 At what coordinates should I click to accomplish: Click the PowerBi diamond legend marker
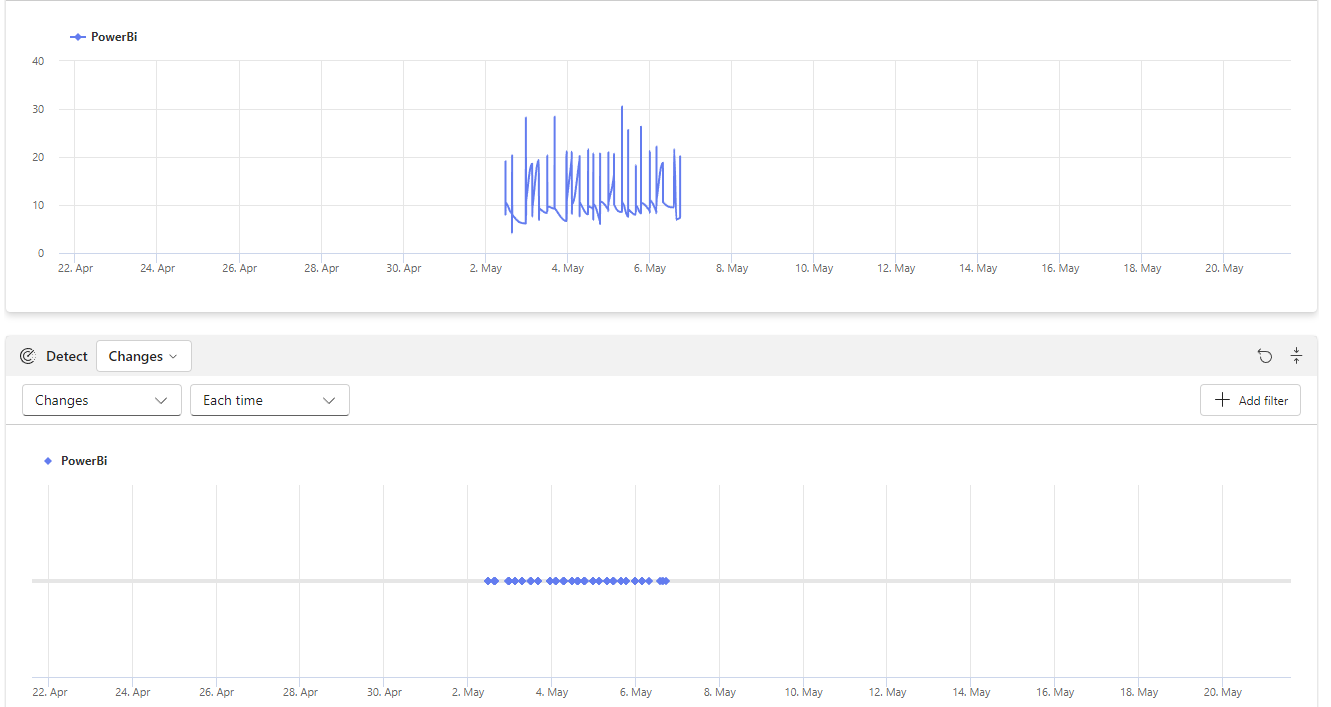(48, 461)
